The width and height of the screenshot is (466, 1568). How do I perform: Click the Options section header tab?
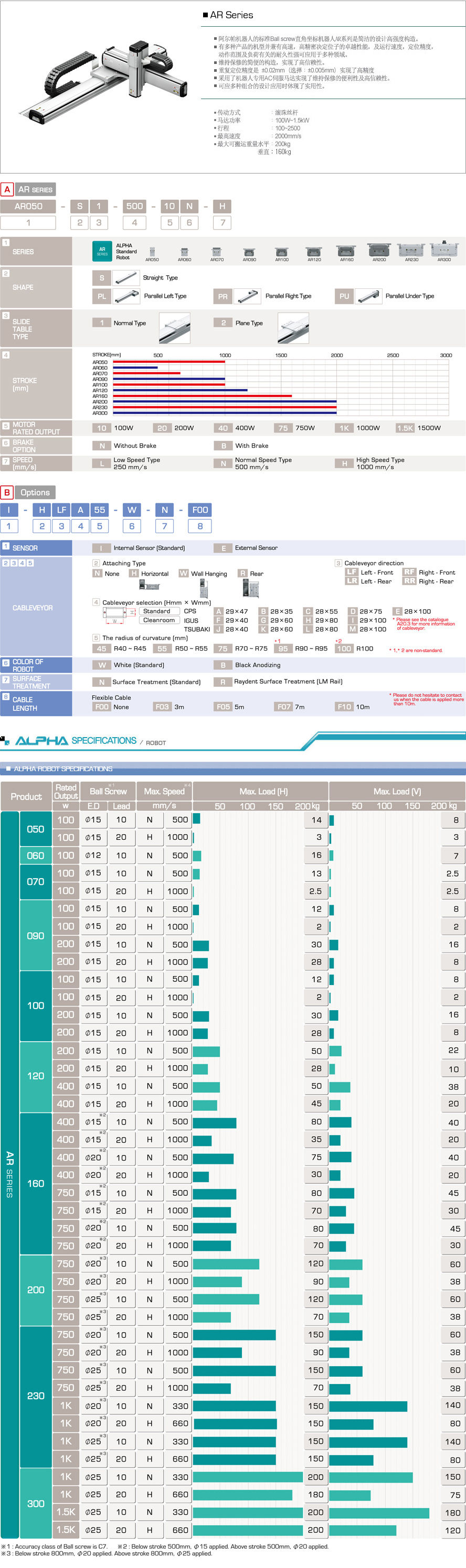[35, 492]
